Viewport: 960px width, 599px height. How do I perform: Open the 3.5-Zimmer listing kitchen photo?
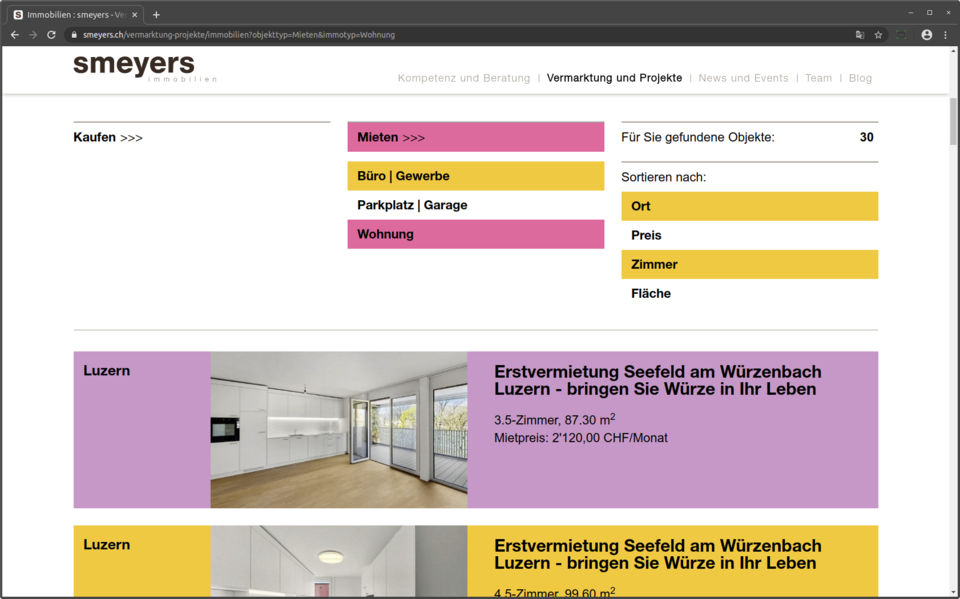click(339, 429)
